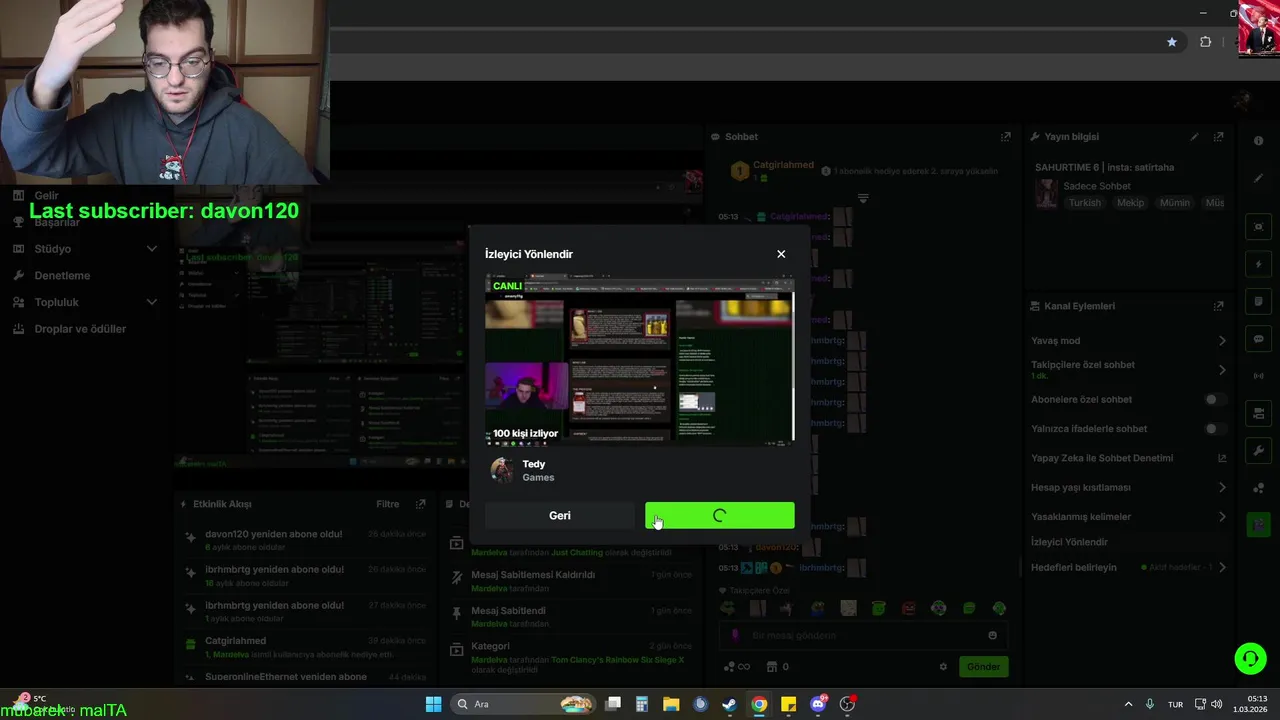The image size is (1280, 720).
Task: Open the Gelir sidebar item
Action: coord(47,196)
